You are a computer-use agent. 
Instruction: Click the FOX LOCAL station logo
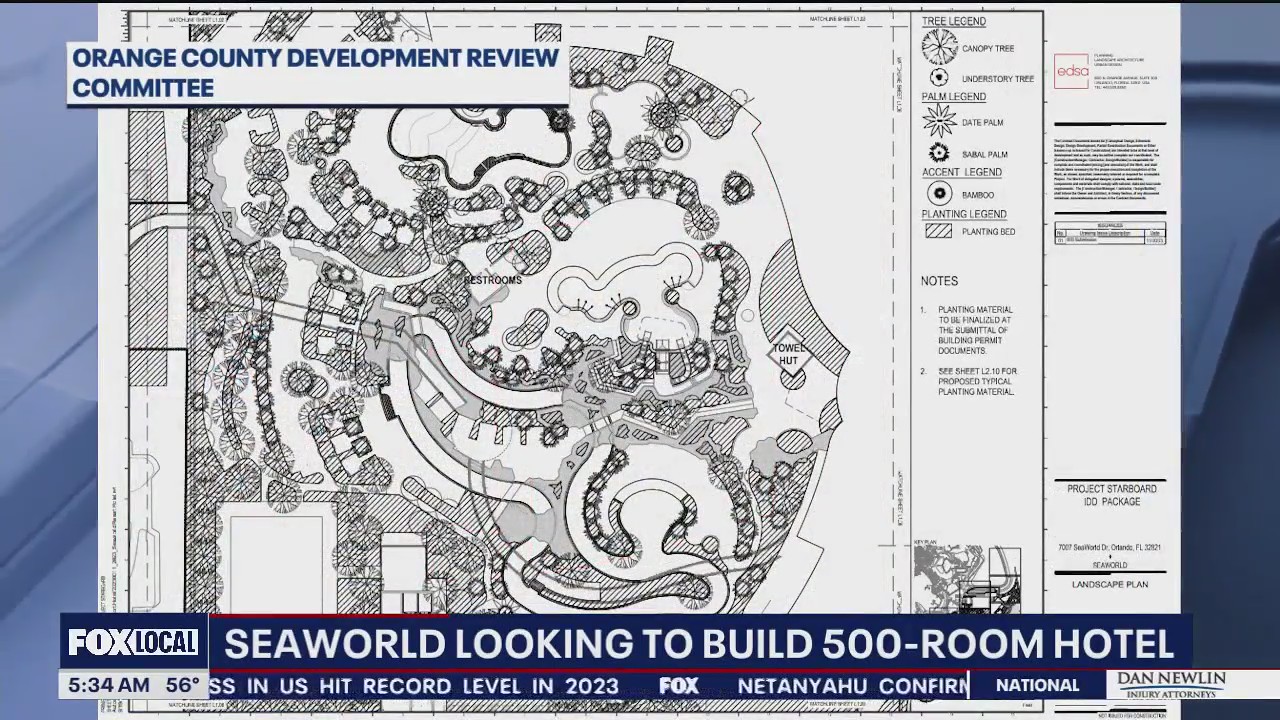click(132, 643)
